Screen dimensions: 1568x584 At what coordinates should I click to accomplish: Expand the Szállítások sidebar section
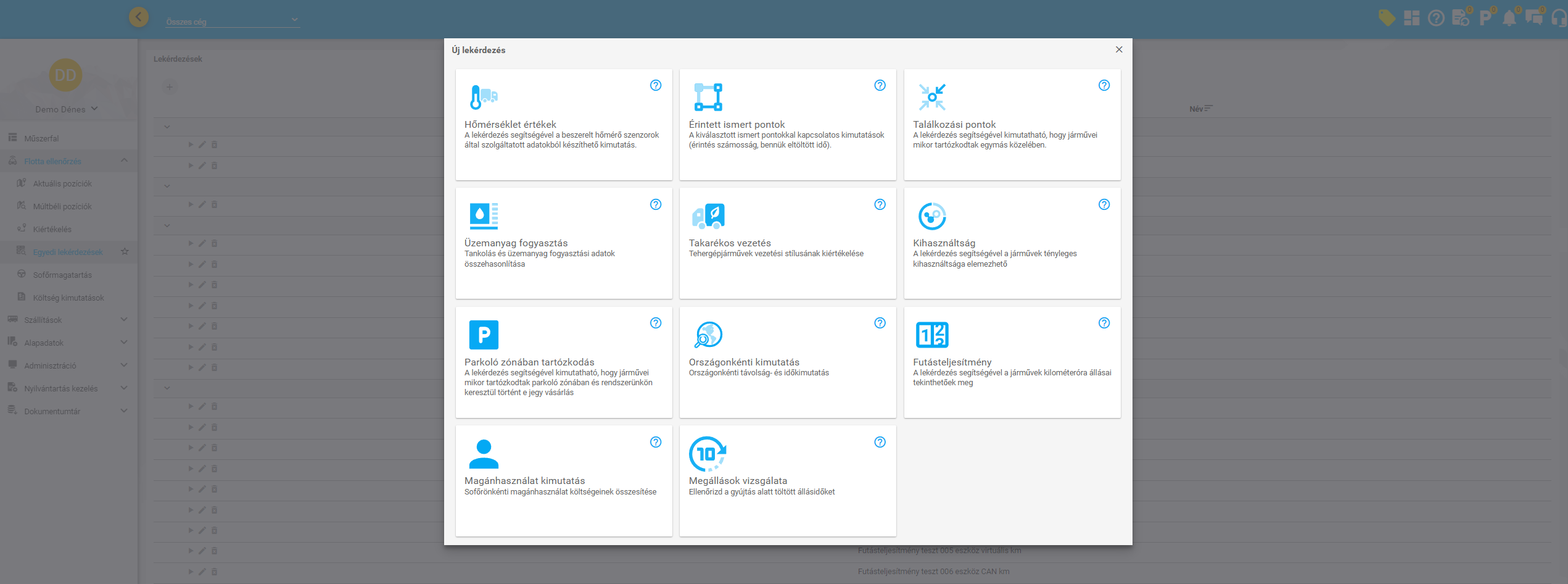(68, 320)
